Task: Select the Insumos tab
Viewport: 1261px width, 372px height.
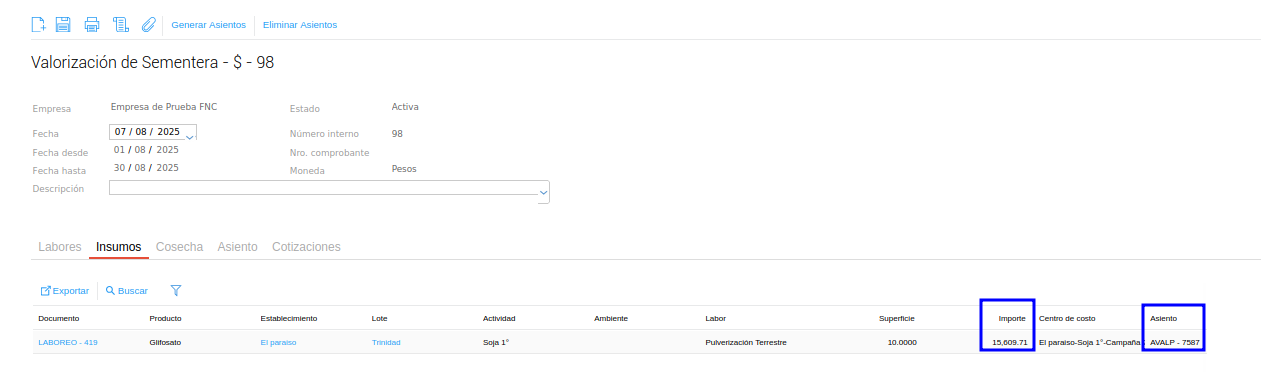Action: point(119,247)
